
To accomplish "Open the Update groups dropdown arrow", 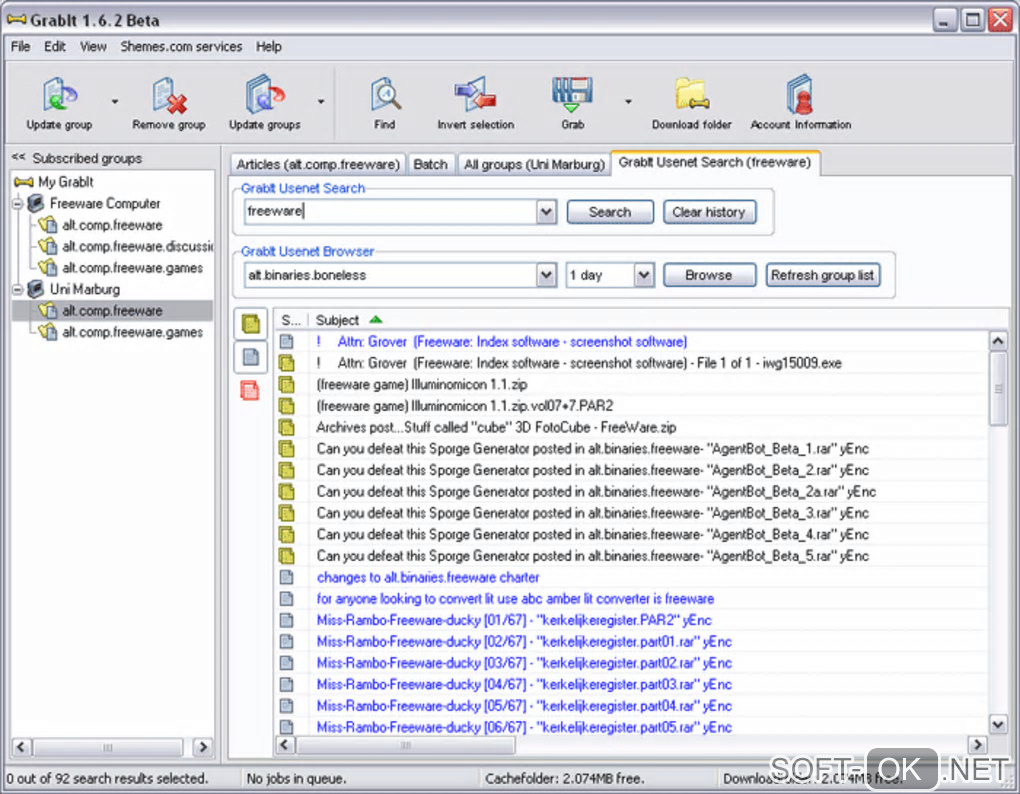I will pos(321,101).
